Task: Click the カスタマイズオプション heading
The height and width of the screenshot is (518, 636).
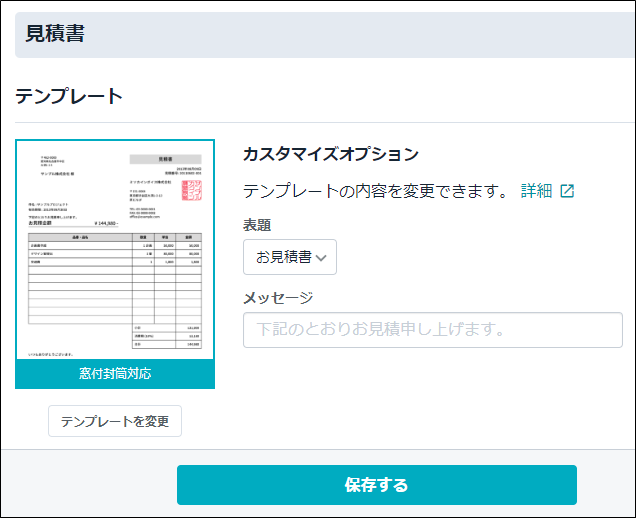Action: click(x=330, y=154)
